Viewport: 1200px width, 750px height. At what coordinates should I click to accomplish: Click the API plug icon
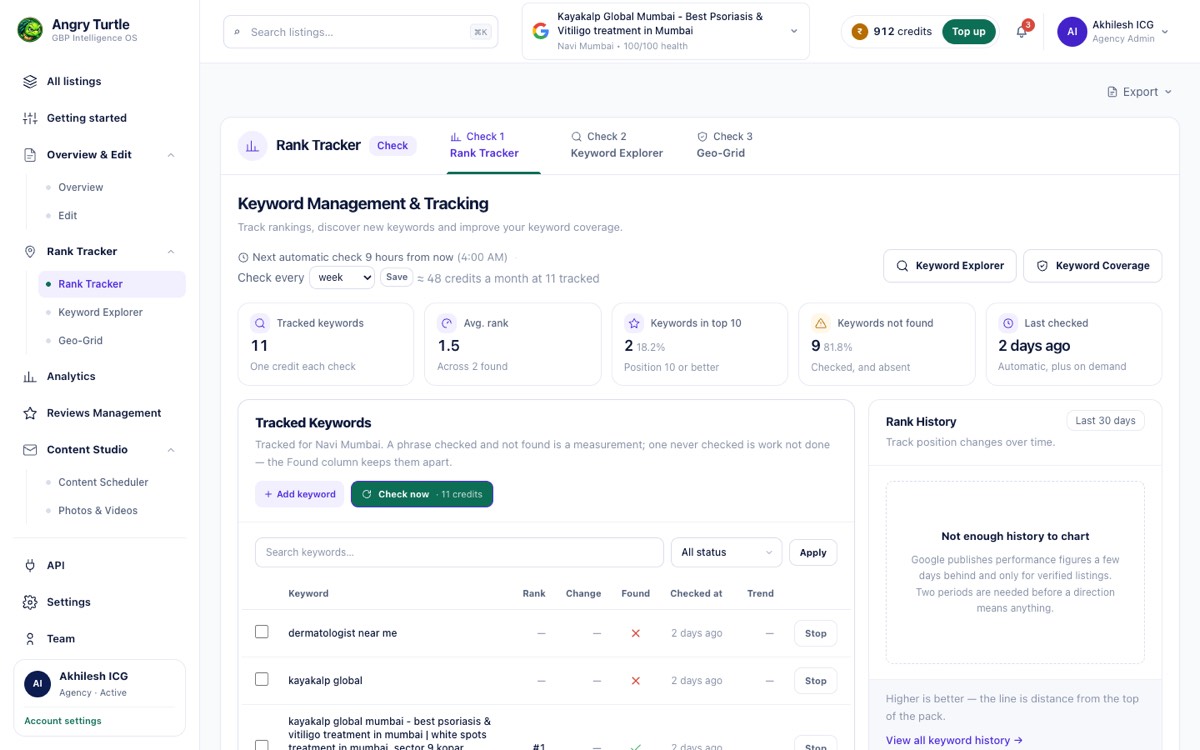click(x=30, y=566)
